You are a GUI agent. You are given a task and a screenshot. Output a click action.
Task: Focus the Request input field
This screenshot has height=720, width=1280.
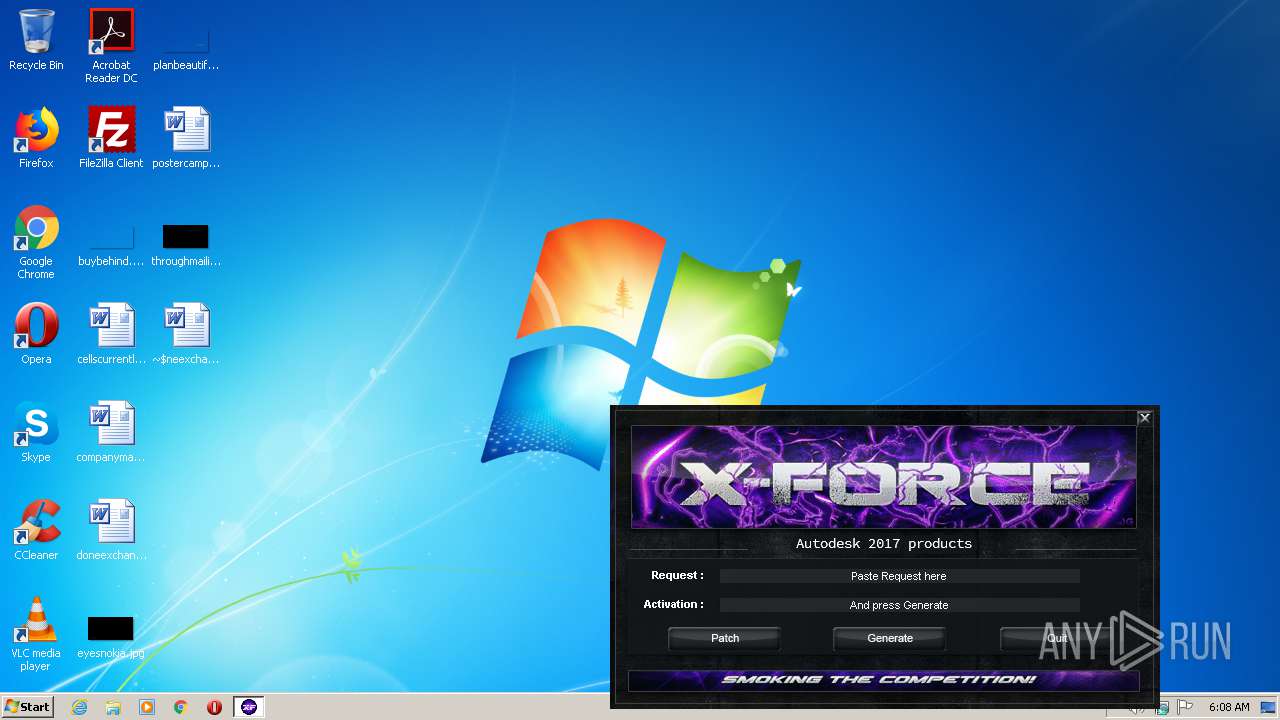pos(899,576)
